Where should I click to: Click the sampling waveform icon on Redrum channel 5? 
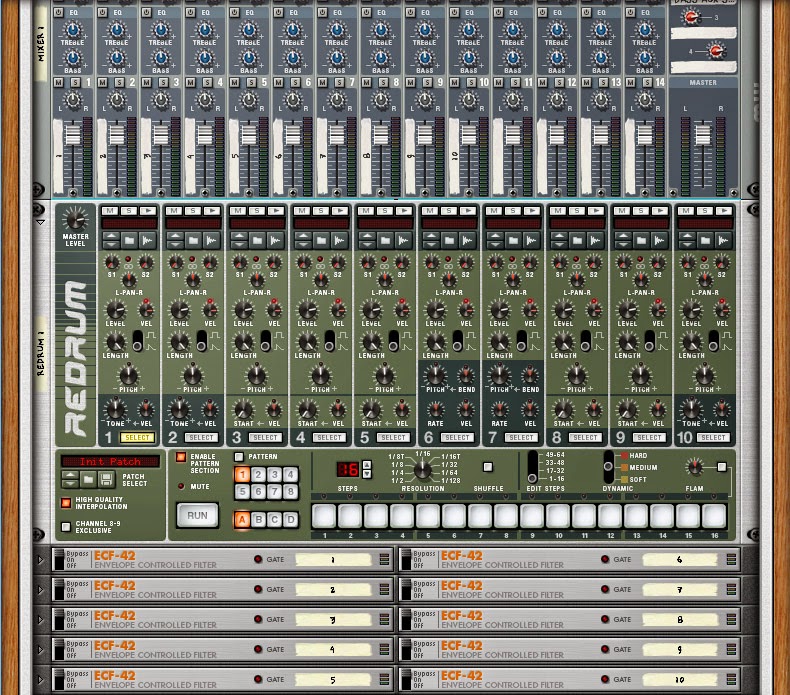click(x=404, y=240)
